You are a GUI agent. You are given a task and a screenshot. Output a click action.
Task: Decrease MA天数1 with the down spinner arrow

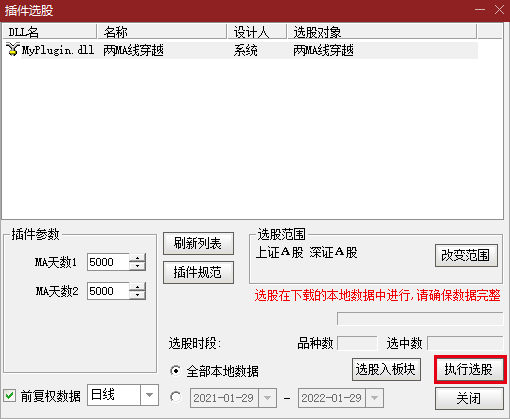(138, 266)
